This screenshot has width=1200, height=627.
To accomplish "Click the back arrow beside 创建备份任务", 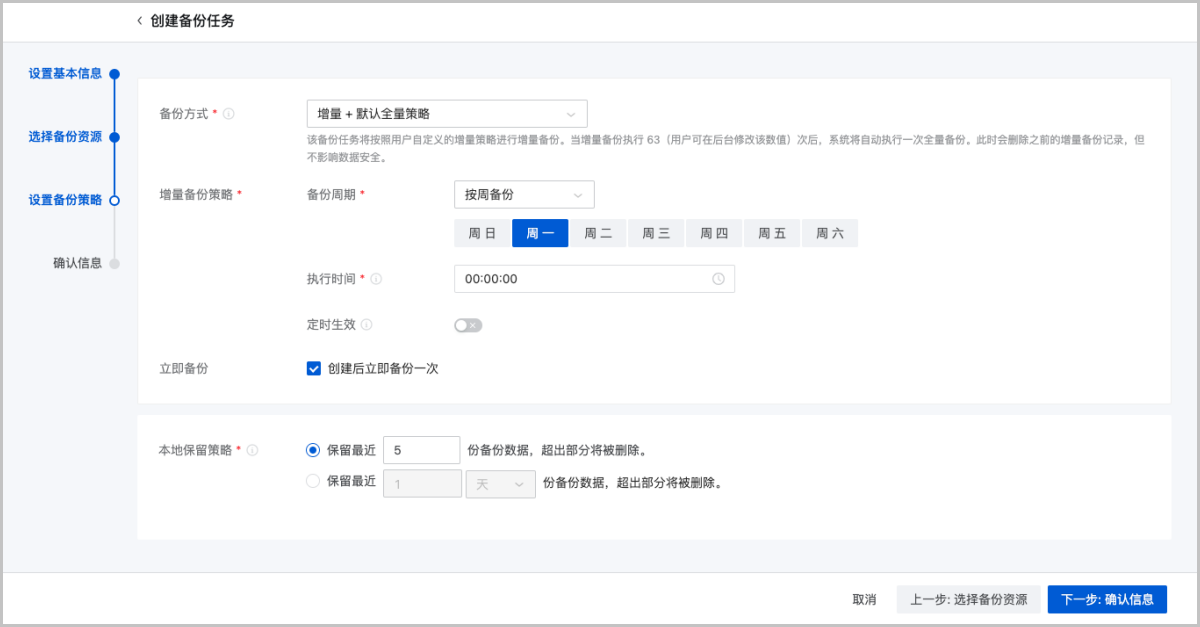I will [x=139, y=21].
